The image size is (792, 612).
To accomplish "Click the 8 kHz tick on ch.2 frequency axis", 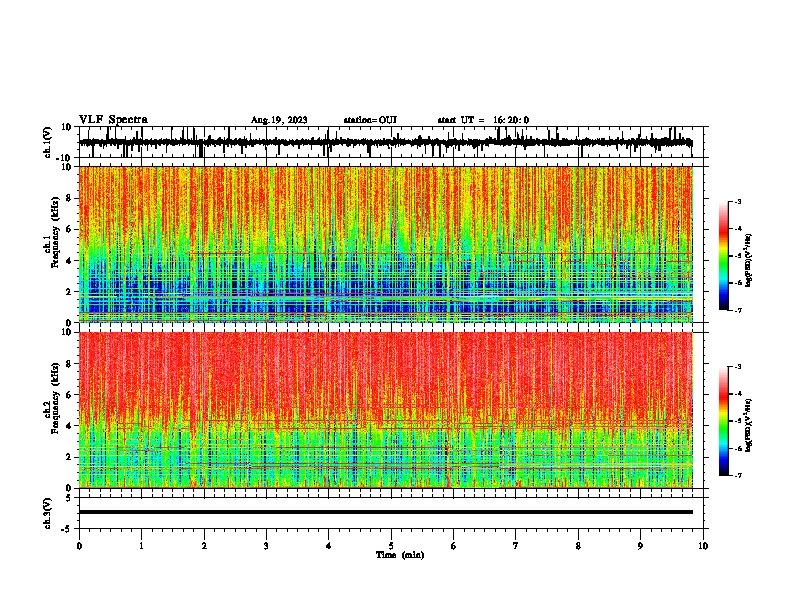I will (70, 364).
